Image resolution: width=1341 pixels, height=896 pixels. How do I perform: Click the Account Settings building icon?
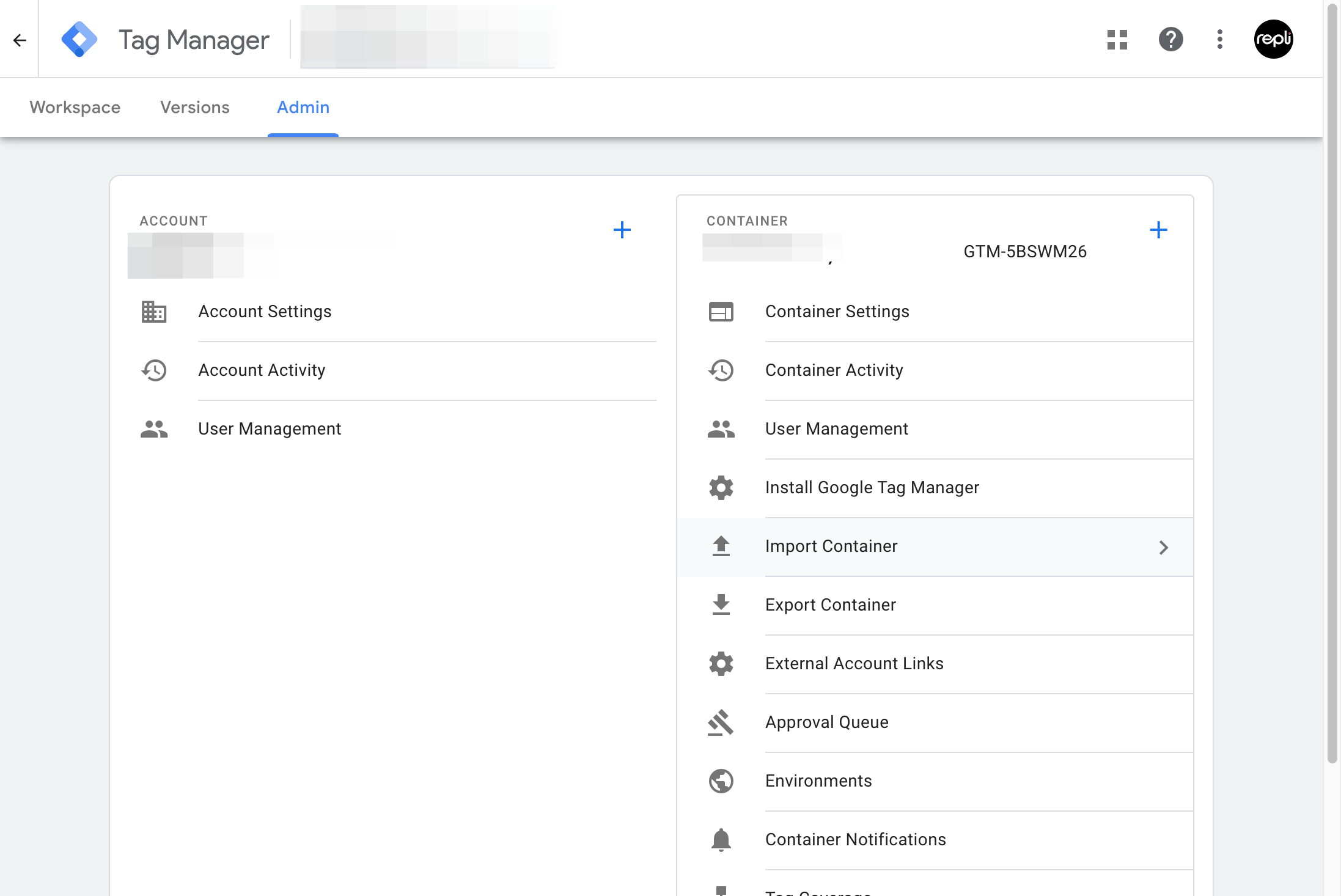point(153,312)
